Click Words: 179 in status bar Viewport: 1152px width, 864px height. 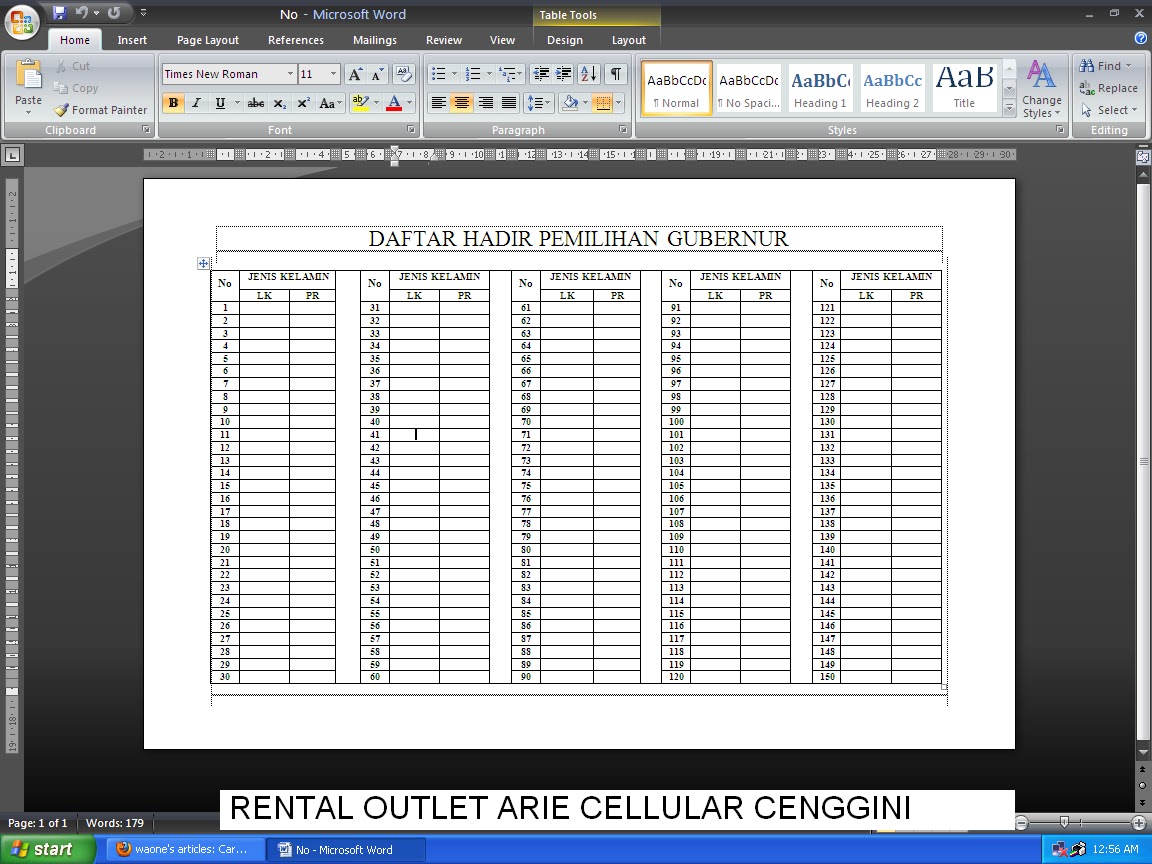pos(115,823)
